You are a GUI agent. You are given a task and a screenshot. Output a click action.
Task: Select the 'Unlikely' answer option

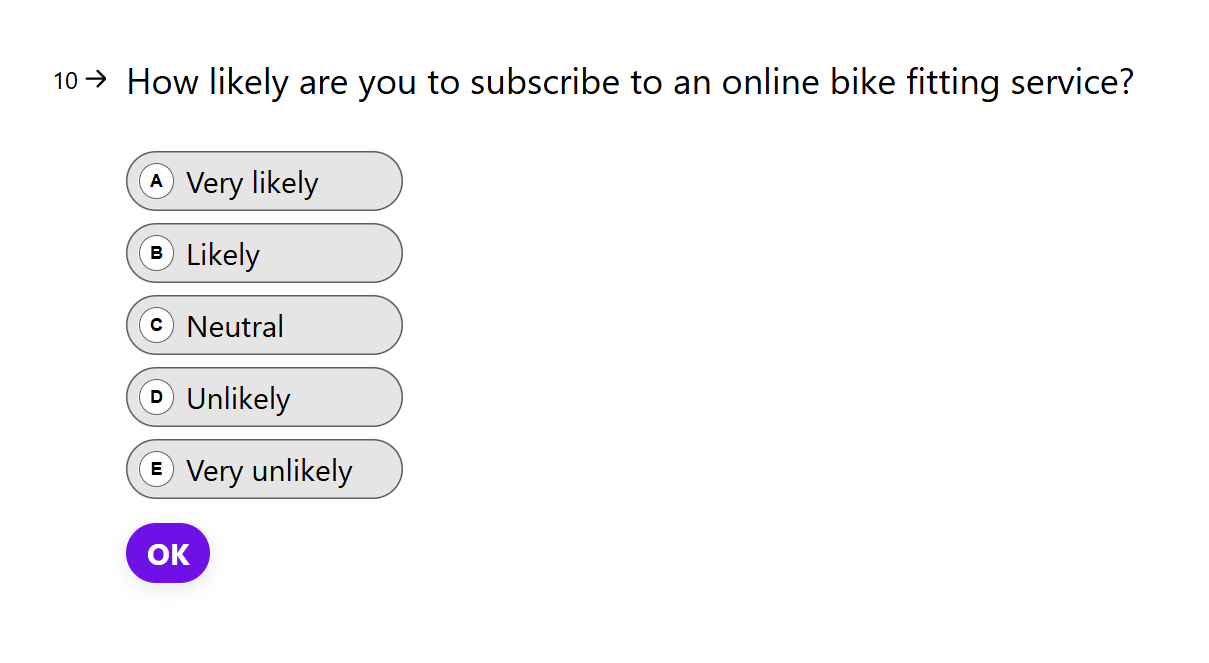[x=238, y=399]
